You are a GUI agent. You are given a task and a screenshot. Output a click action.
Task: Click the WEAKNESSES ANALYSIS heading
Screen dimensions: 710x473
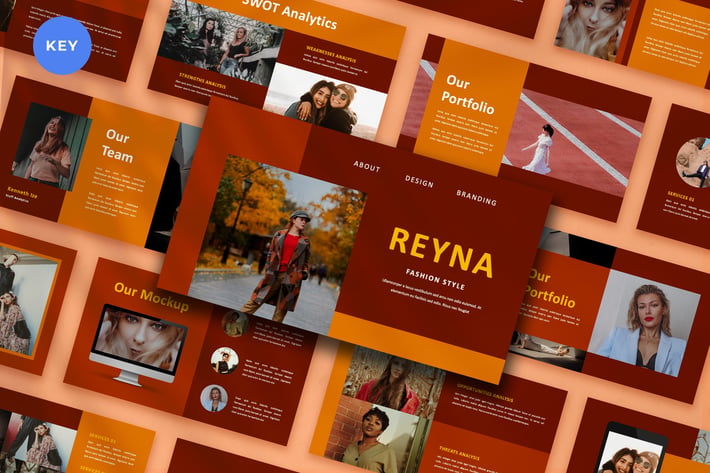331,54
